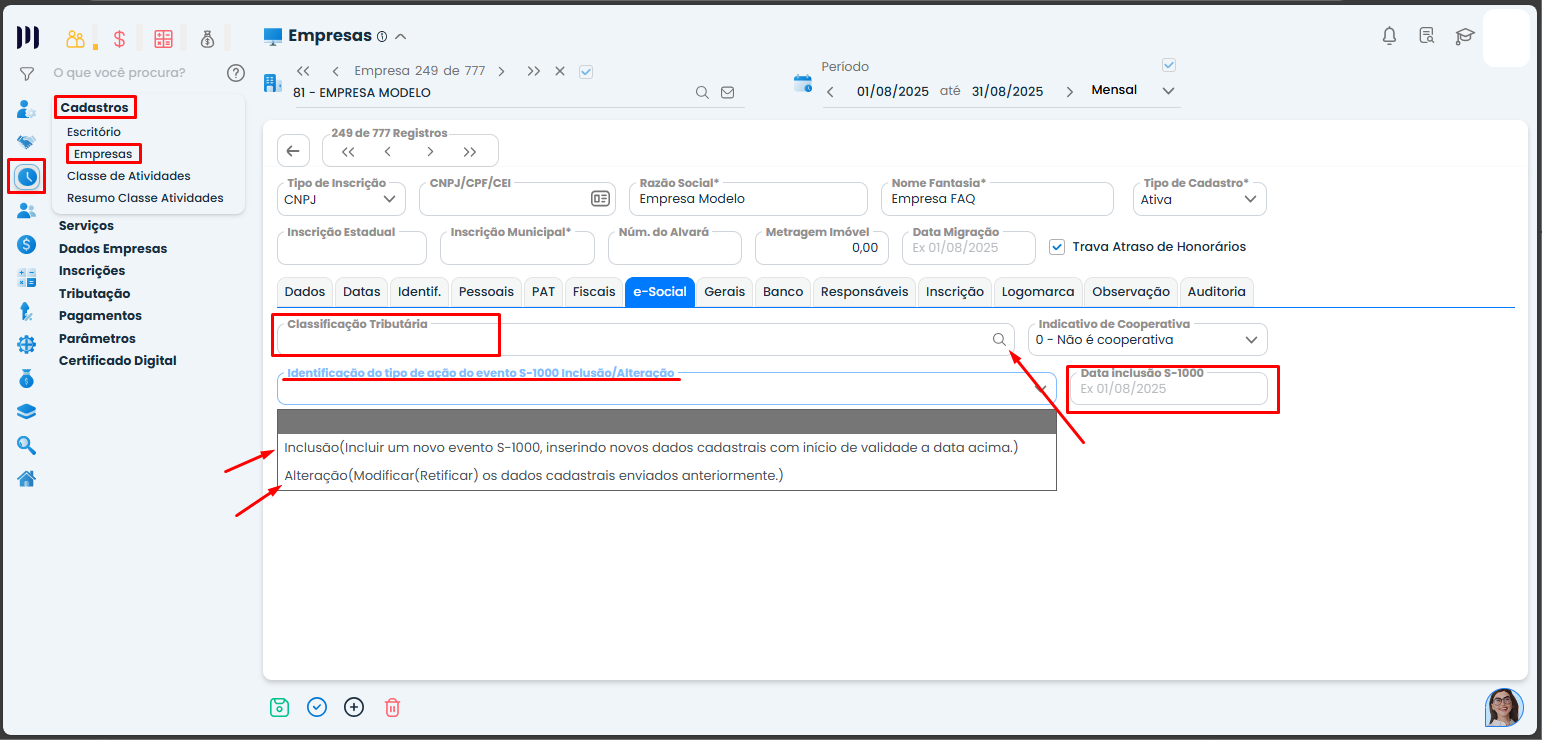
Task: Open the Responsáveis tab
Action: tap(864, 292)
